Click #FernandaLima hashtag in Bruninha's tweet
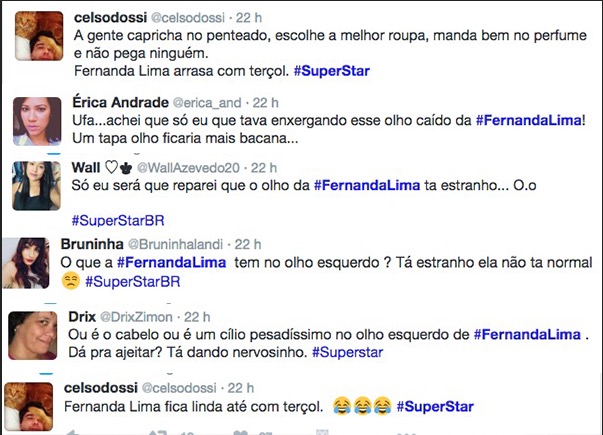The height and width of the screenshot is (435, 603). (x=162, y=262)
